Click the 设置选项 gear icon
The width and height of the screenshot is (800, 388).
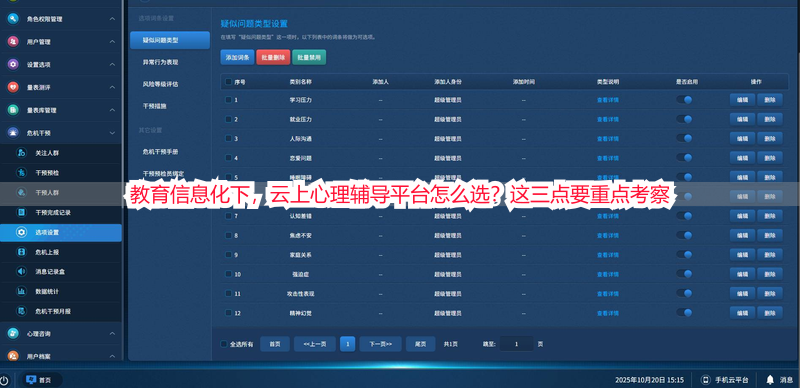pyautogui.click(x=13, y=64)
